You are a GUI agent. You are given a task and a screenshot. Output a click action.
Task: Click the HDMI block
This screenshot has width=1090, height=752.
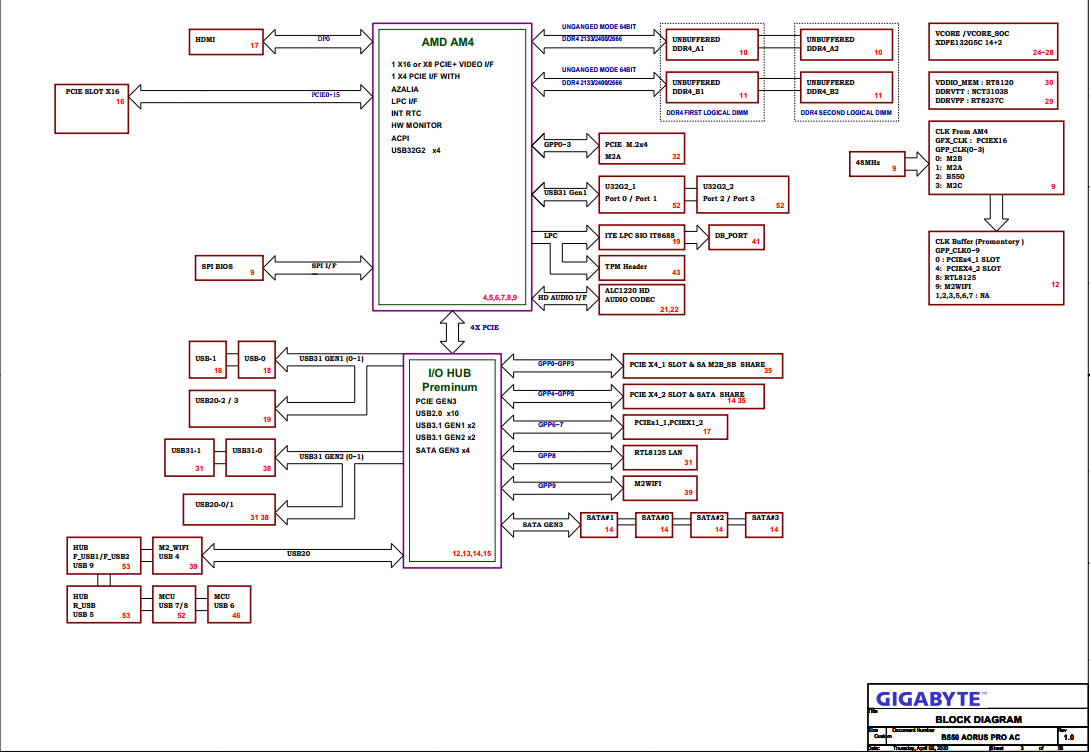point(226,42)
